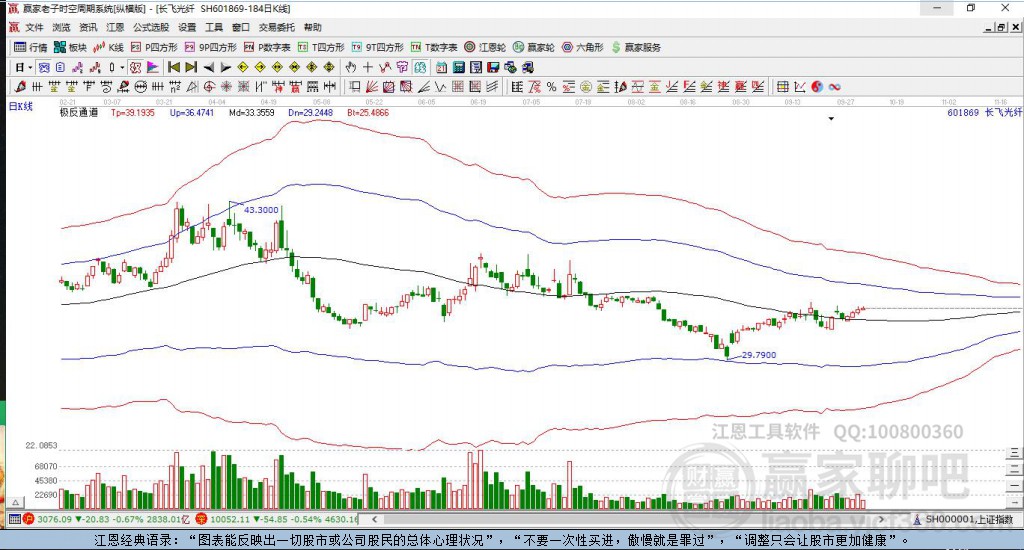Screen dimensions: 1024x550
Task: Click the small black dropdown arrow above chart
Action: coord(831,119)
